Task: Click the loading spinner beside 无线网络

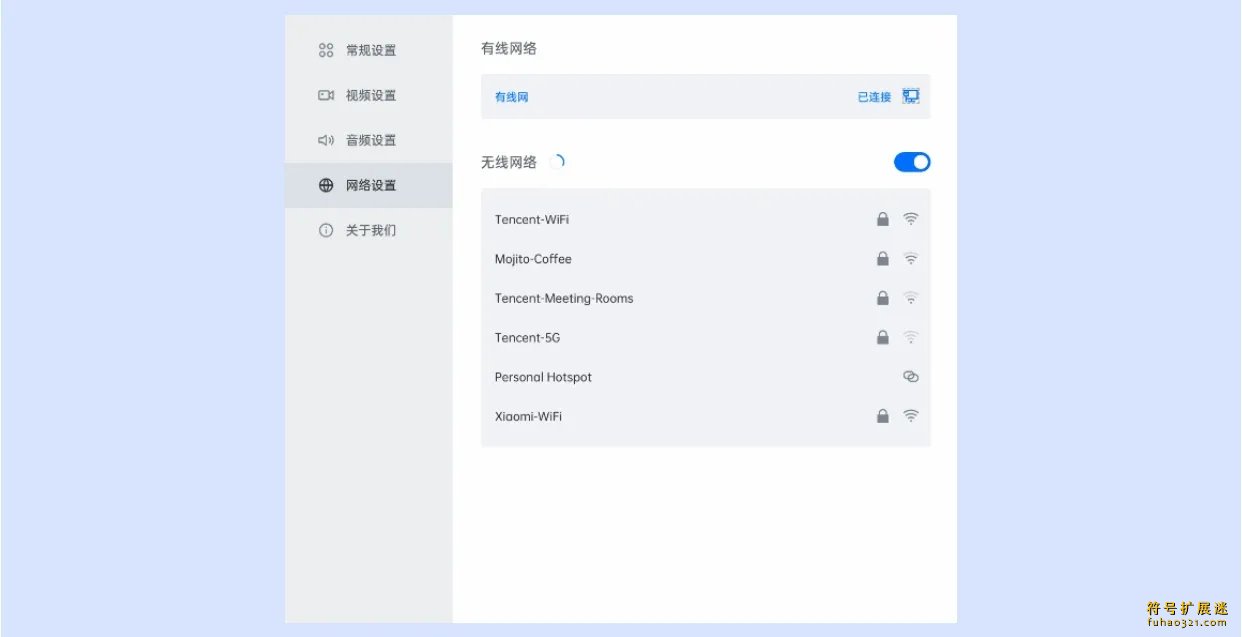Action: tap(559, 160)
